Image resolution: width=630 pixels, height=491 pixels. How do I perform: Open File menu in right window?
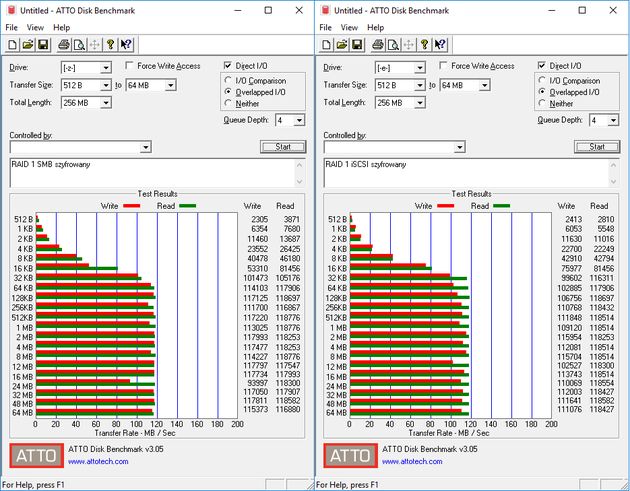(x=326, y=27)
